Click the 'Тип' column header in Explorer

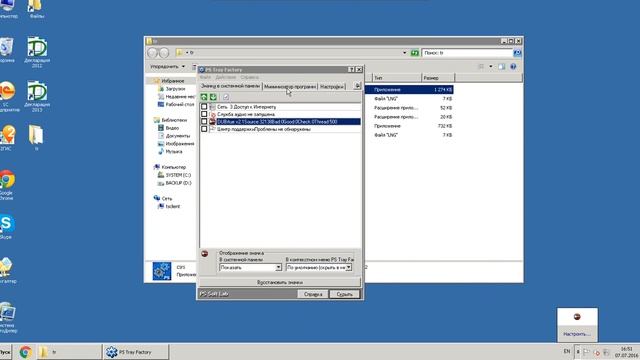click(x=396, y=78)
